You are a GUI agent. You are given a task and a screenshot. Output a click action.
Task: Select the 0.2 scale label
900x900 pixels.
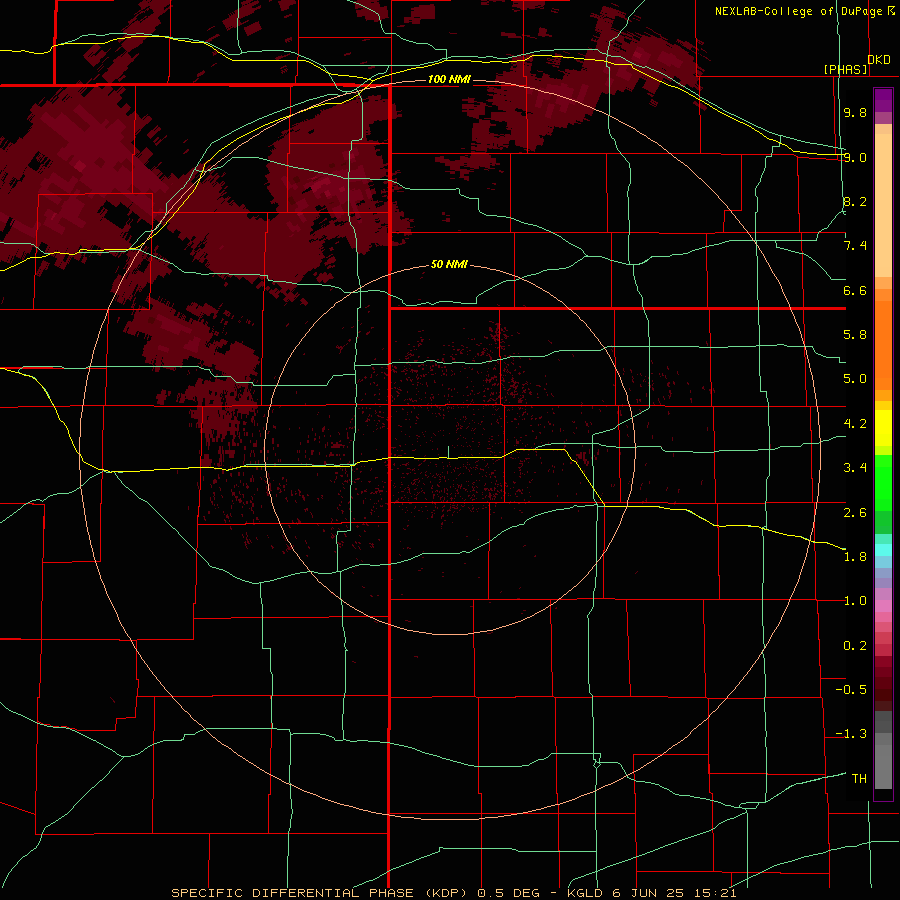855,646
